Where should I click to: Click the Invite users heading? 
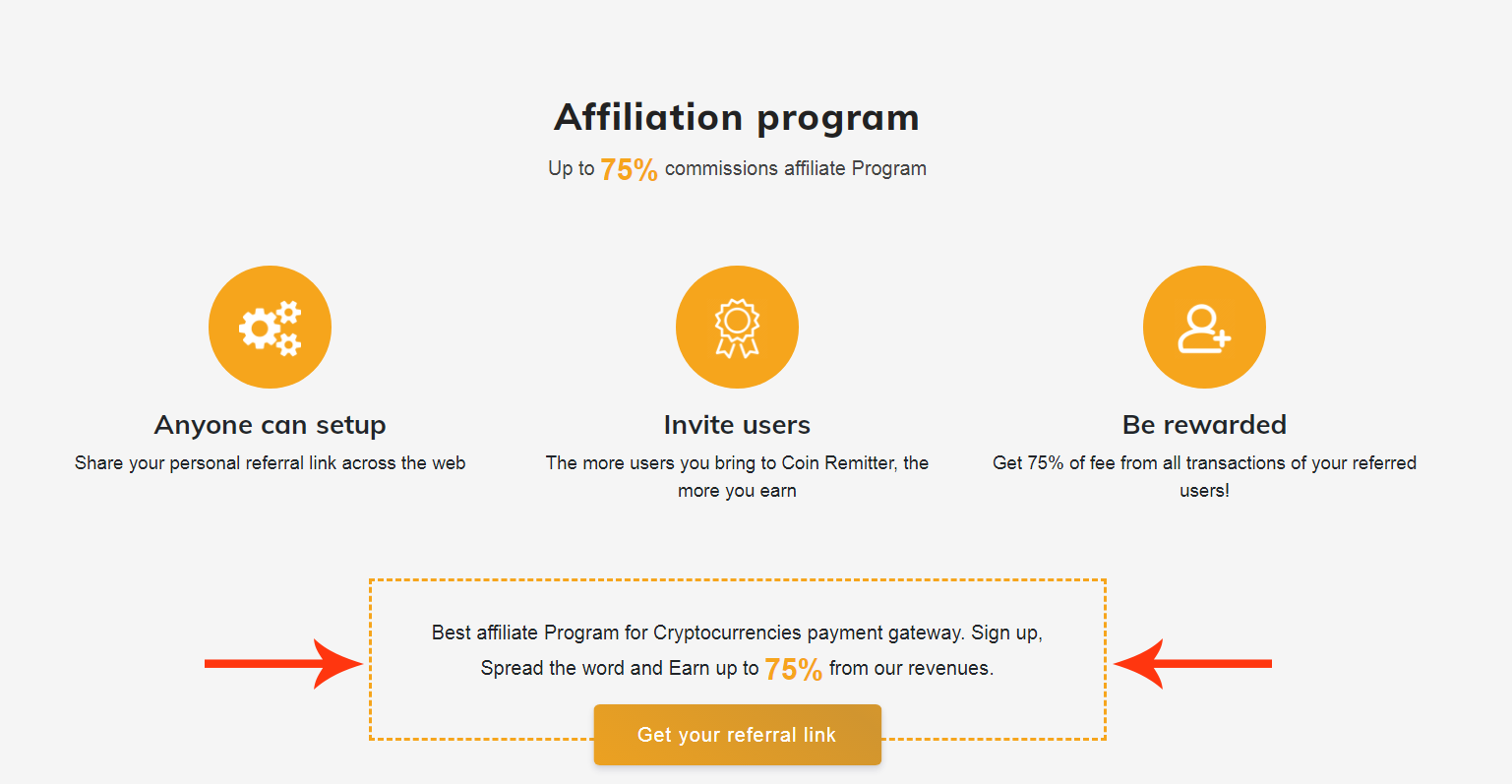pyautogui.click(x=737, y=425)
